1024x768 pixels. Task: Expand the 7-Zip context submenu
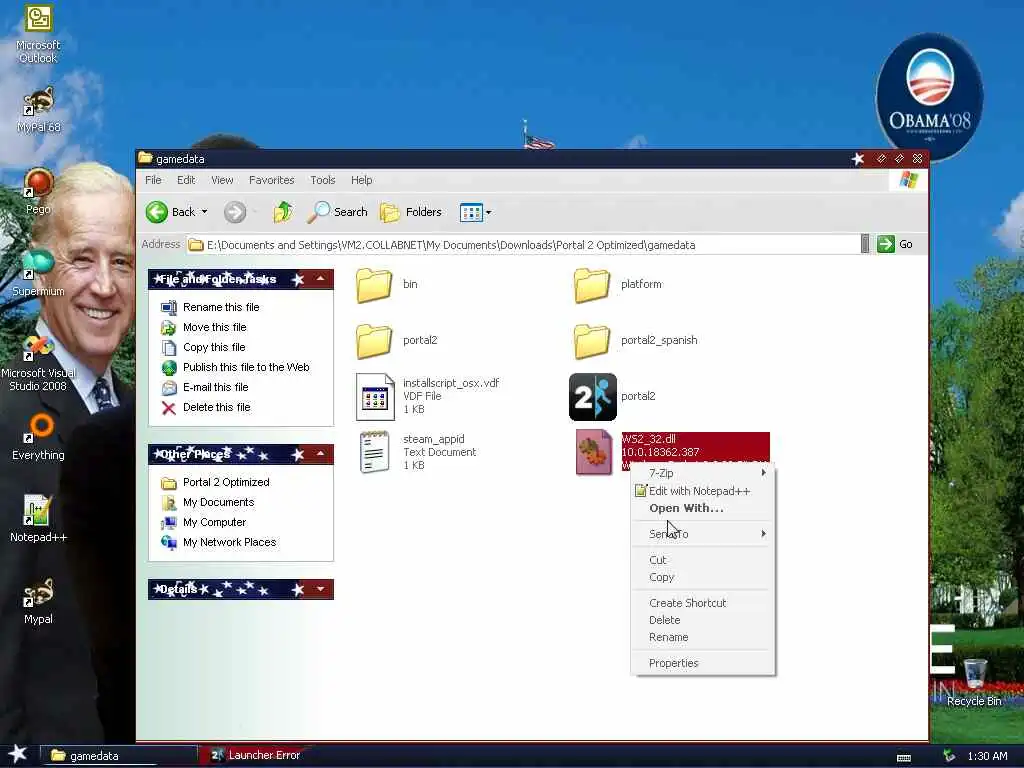click(x=703, y=473)
